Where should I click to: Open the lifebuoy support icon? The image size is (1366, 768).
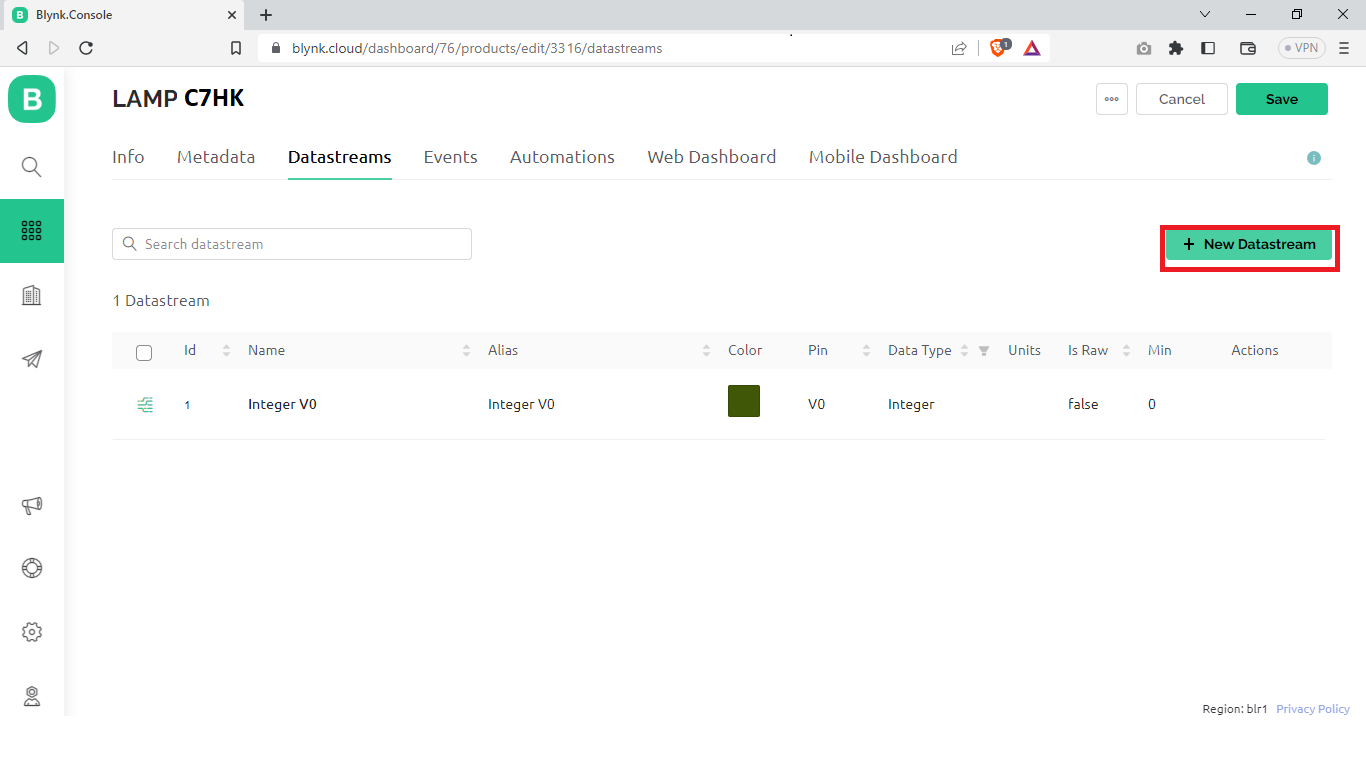31,568
